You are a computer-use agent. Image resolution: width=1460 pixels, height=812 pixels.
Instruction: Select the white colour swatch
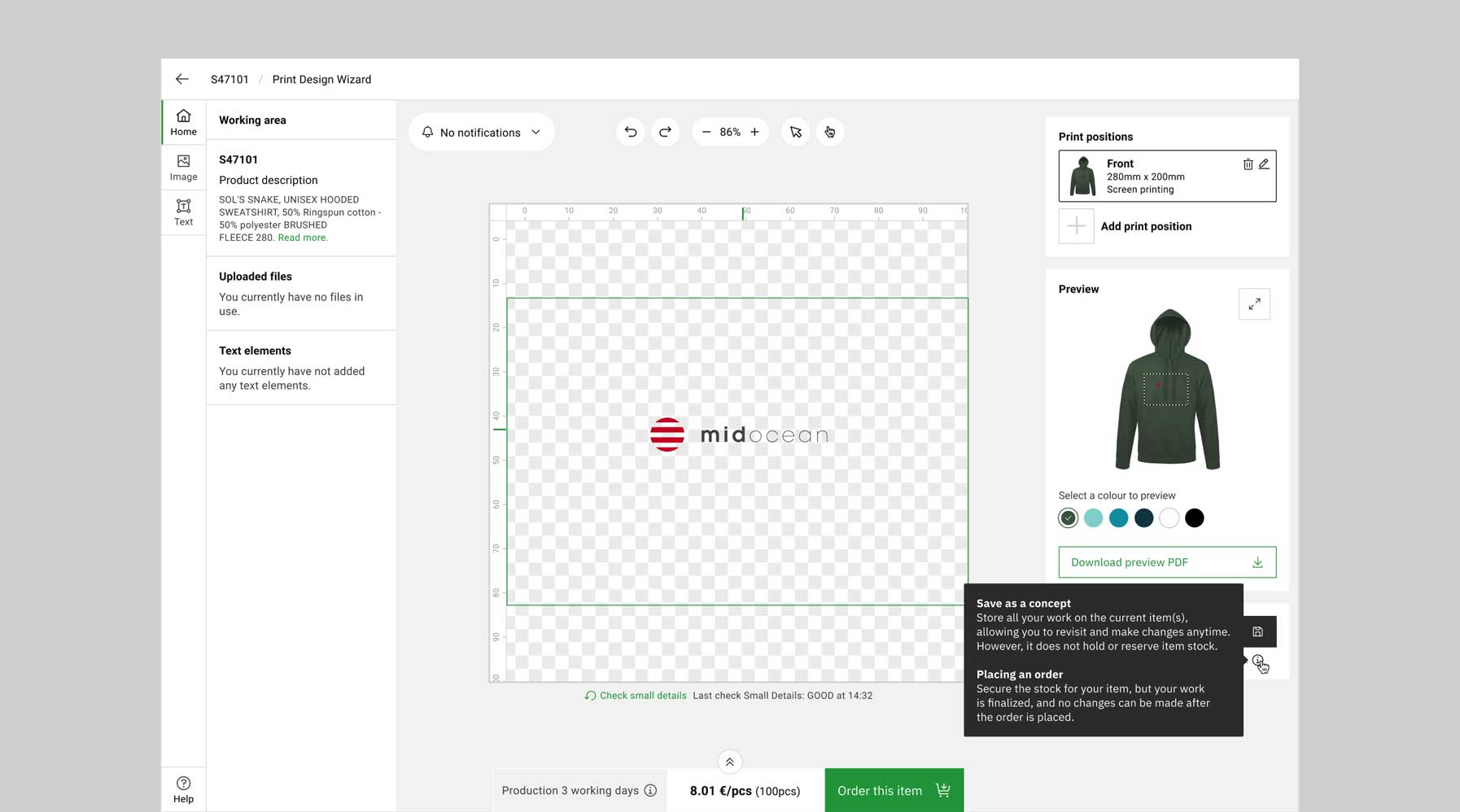pyautogui.click(x=1169, y=517)
